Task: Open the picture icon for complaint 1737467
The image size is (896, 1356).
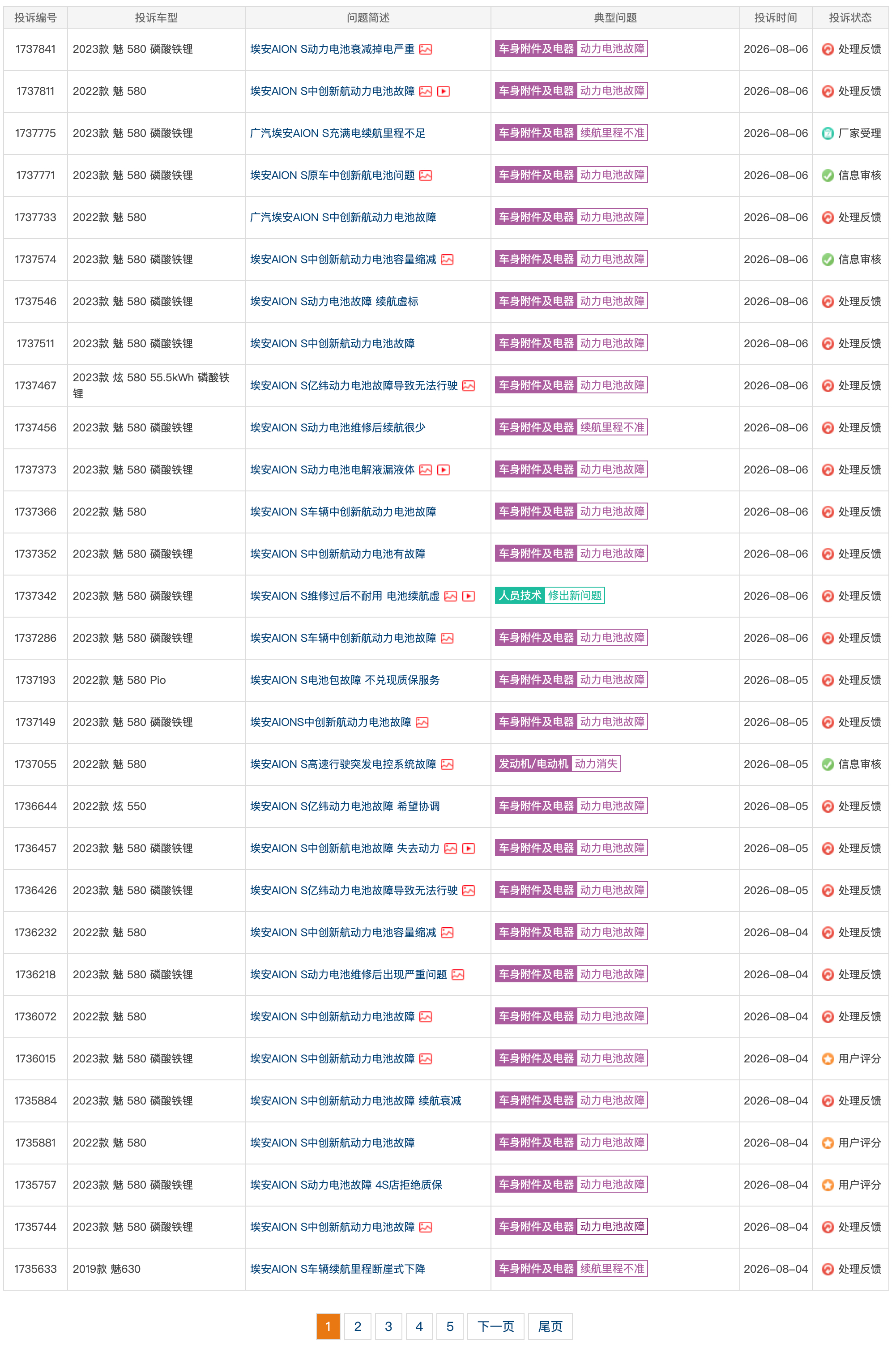Action: click(469, 386)
